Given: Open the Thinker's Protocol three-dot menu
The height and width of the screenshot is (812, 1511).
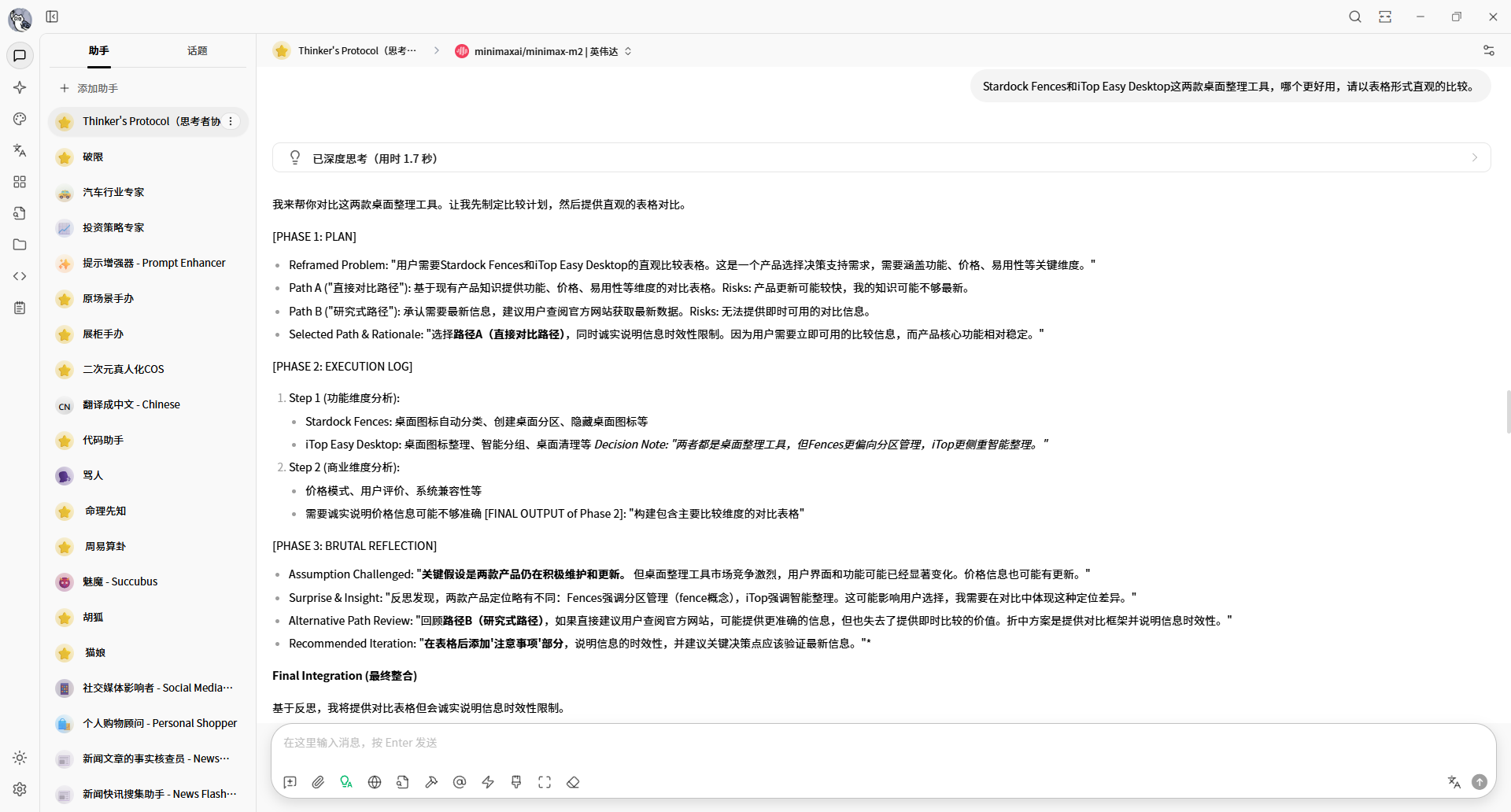Looking at the screenshot, I should (x=231, y=121).
